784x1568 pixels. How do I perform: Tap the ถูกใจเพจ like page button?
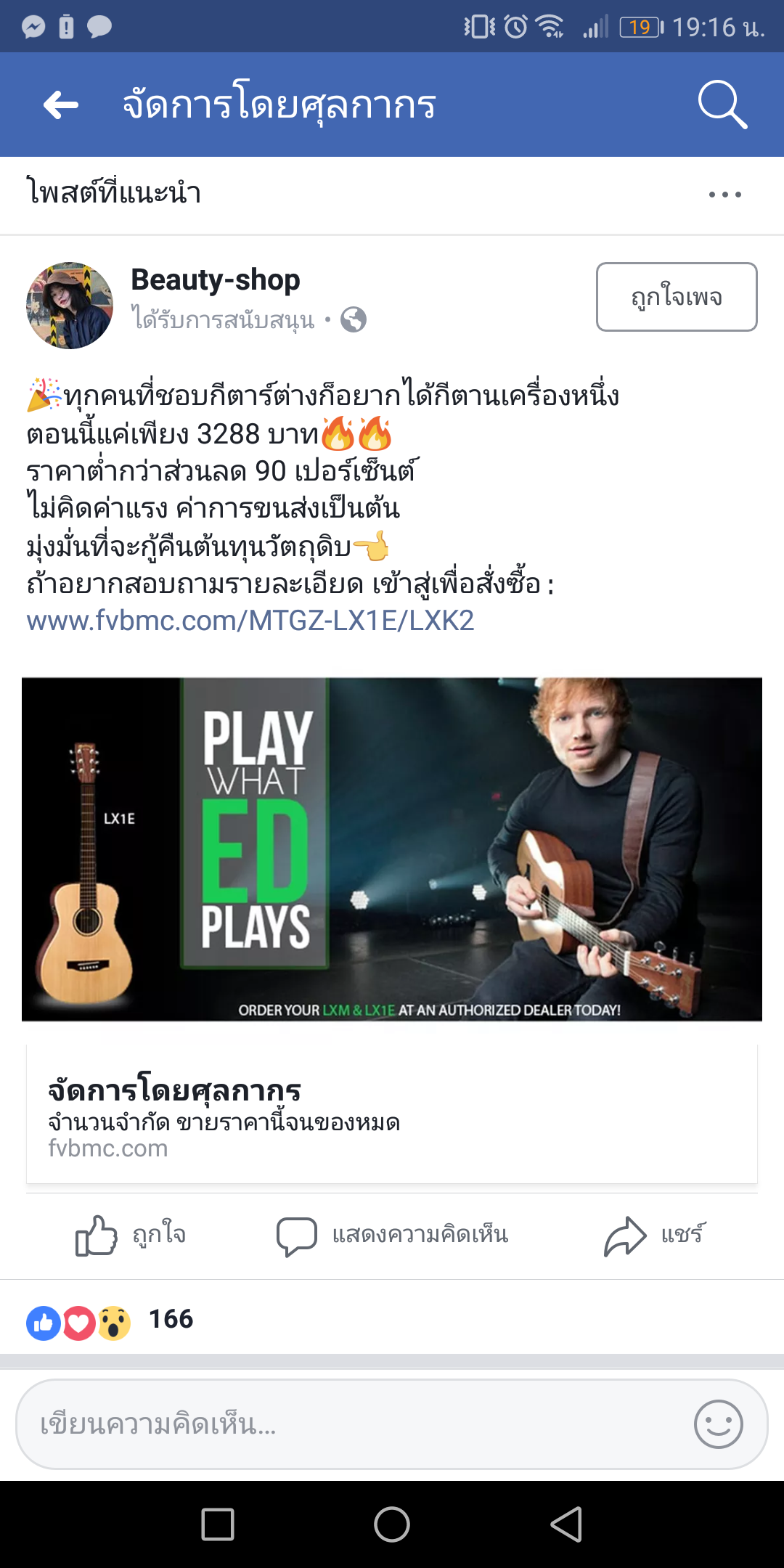pyautogui.click(x=677, y=297)
